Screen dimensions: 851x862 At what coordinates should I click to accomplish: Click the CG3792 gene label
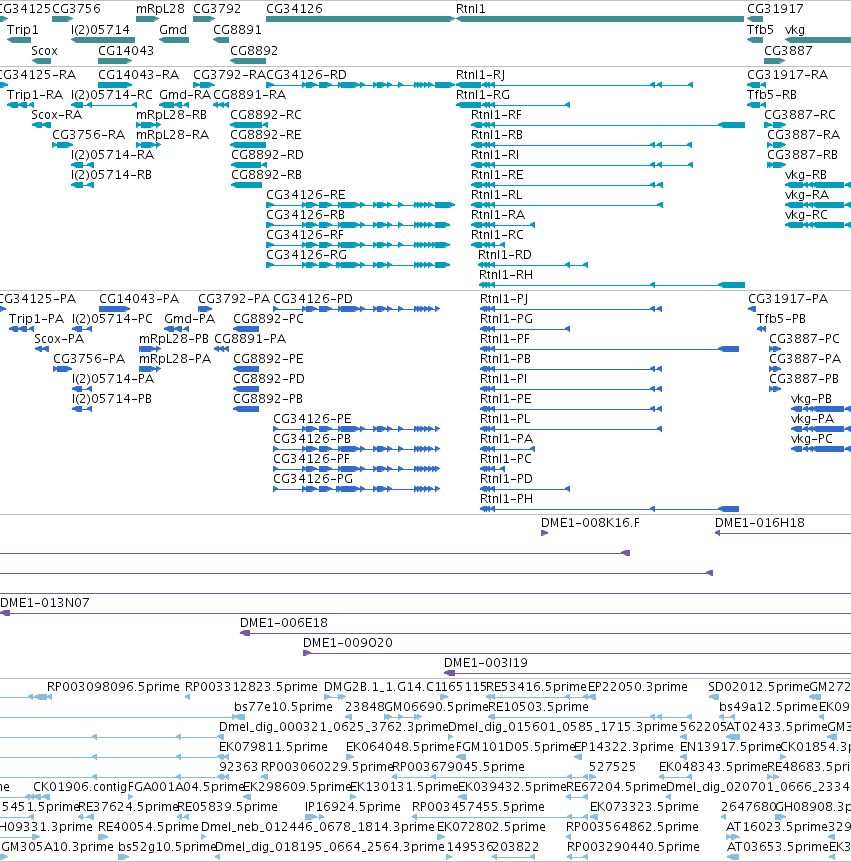click(x=217, y=9)
